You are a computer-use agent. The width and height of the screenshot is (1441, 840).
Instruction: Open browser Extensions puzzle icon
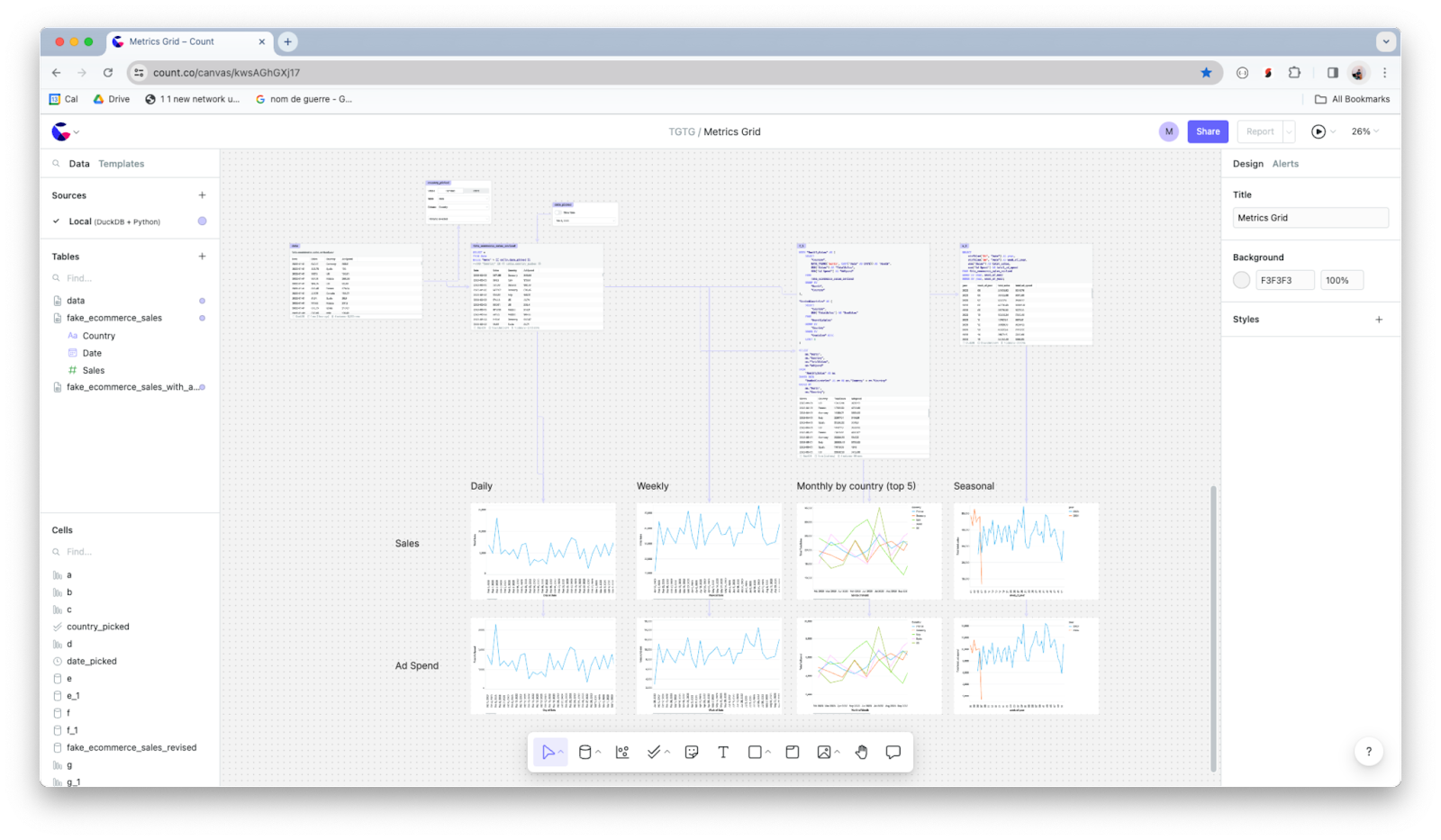point(1294,73)
